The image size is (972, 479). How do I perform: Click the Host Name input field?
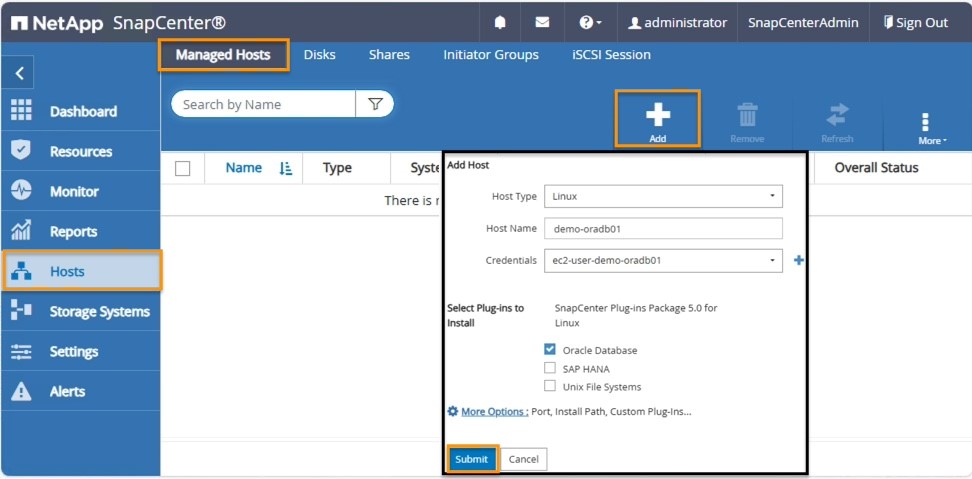pos(663,228)
